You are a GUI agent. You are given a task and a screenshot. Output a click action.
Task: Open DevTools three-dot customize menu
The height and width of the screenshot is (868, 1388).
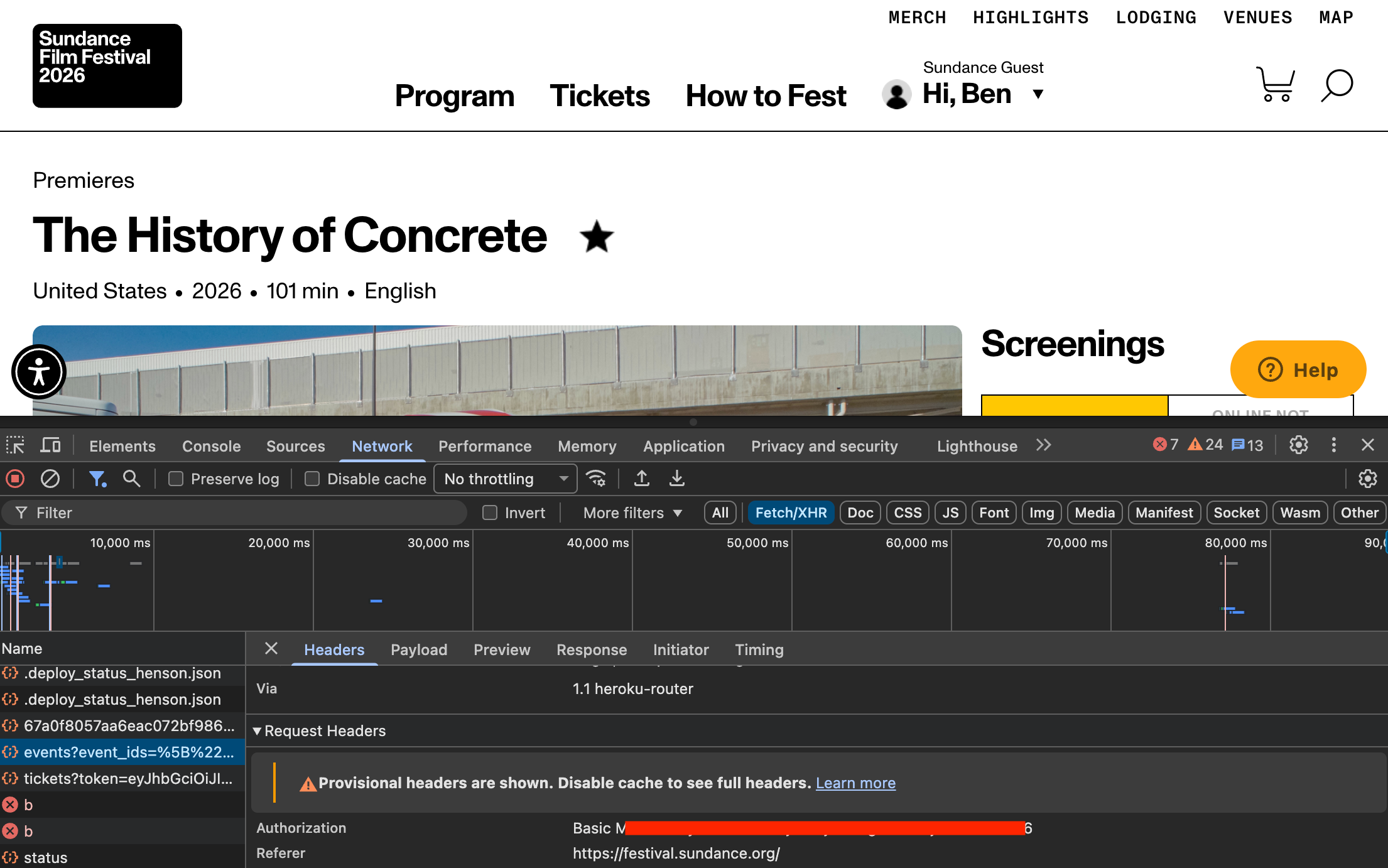(1334, 445)
